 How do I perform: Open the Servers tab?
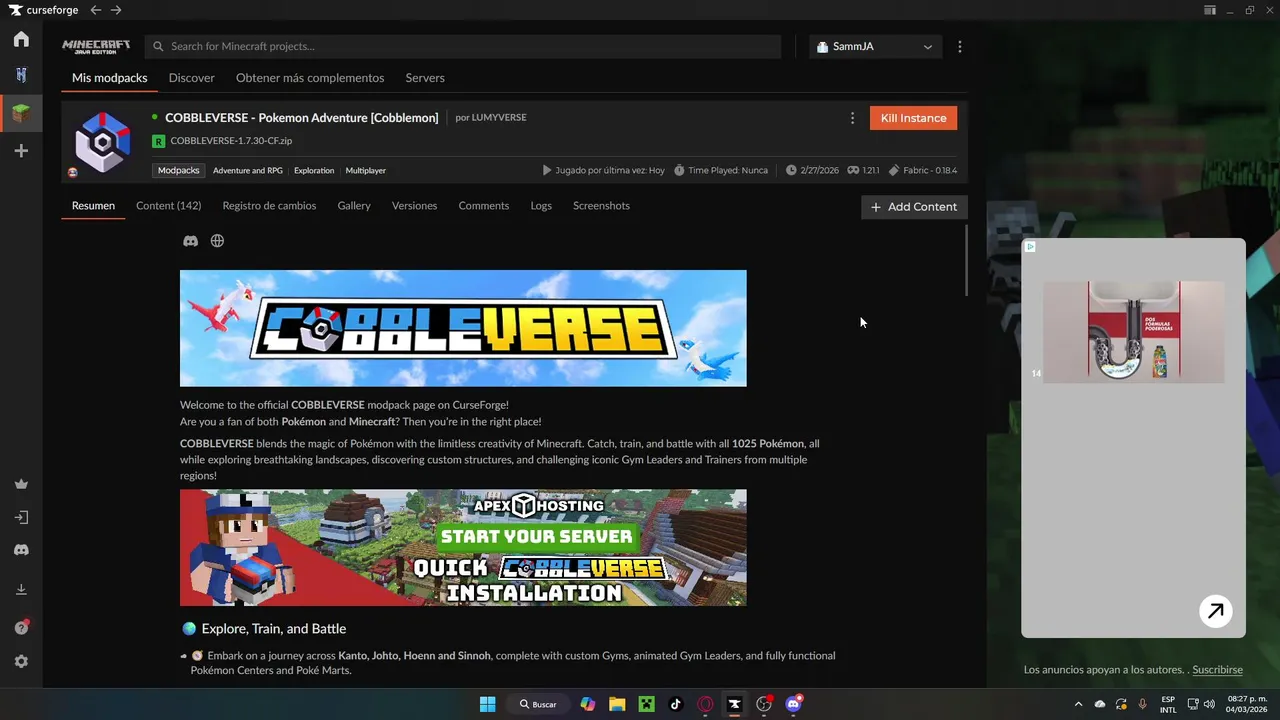pyautogui.click(x=425, y=78)
